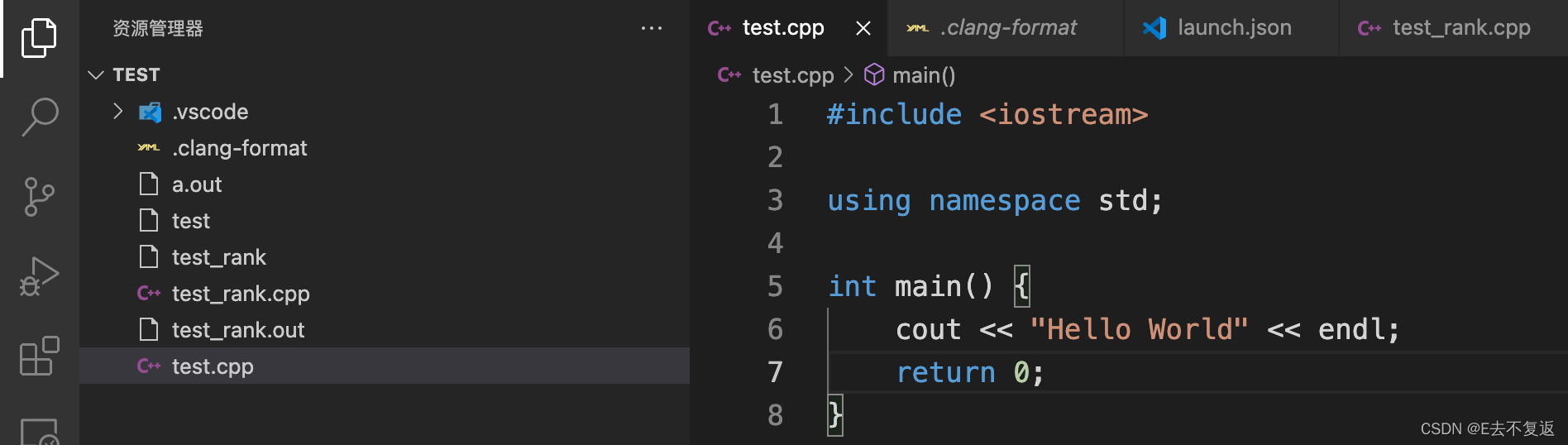Expand the .vscode folder
The height and width of the screenshot is (445, 1568).
117,111
